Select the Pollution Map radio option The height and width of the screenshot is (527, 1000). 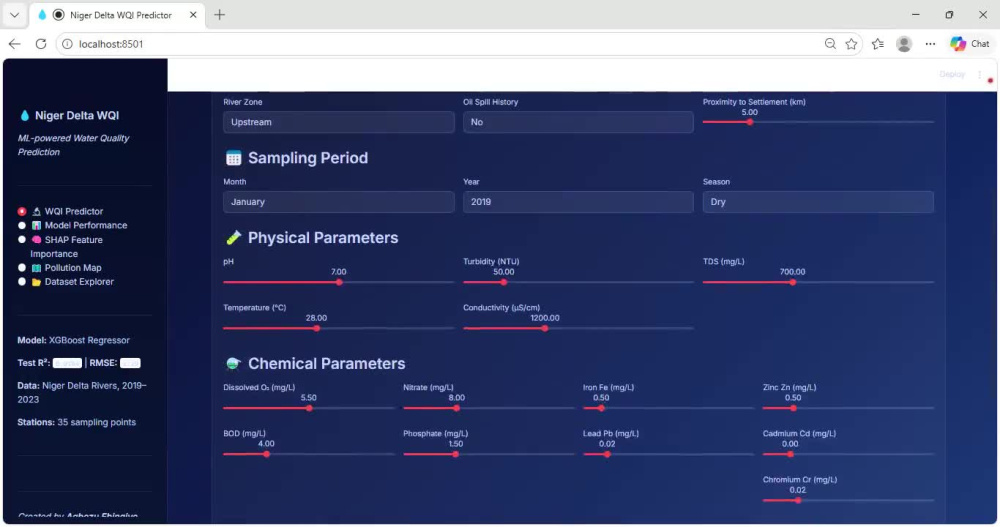pyautogui.click(x=22, y=268)
